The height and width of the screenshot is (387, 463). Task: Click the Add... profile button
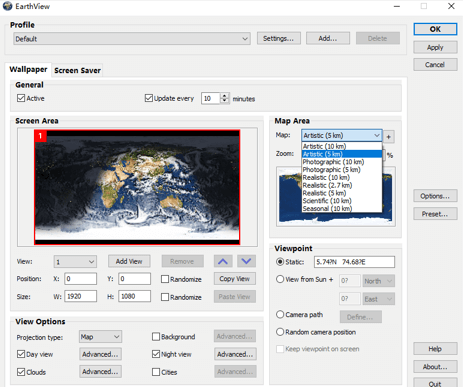[328, 38]
